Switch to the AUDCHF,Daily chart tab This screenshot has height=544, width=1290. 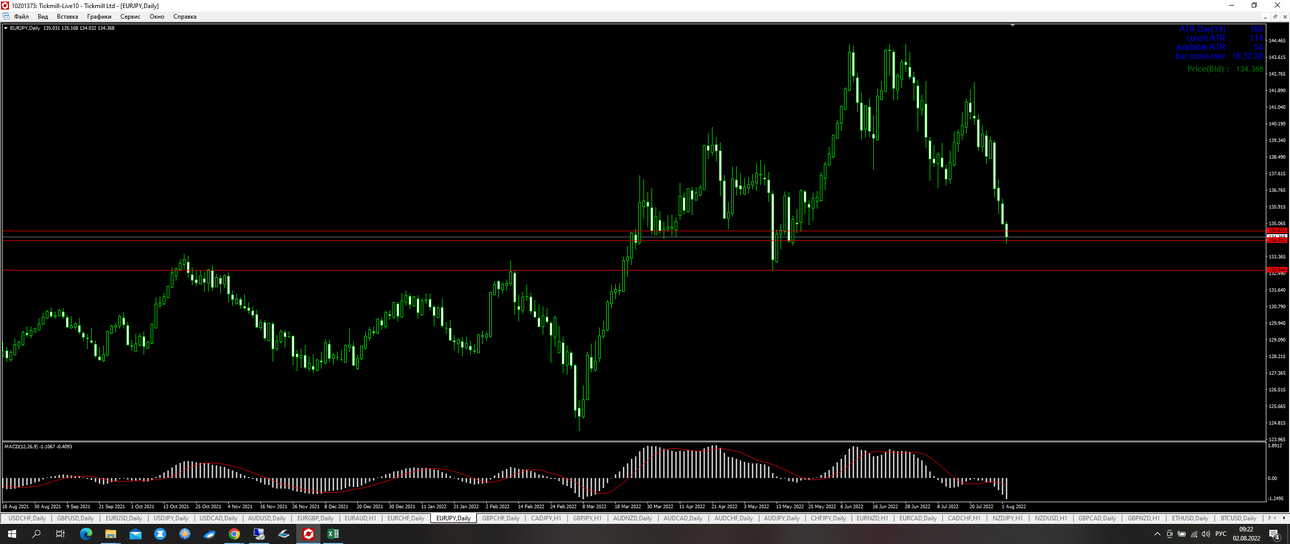click(x=733, y=518)
